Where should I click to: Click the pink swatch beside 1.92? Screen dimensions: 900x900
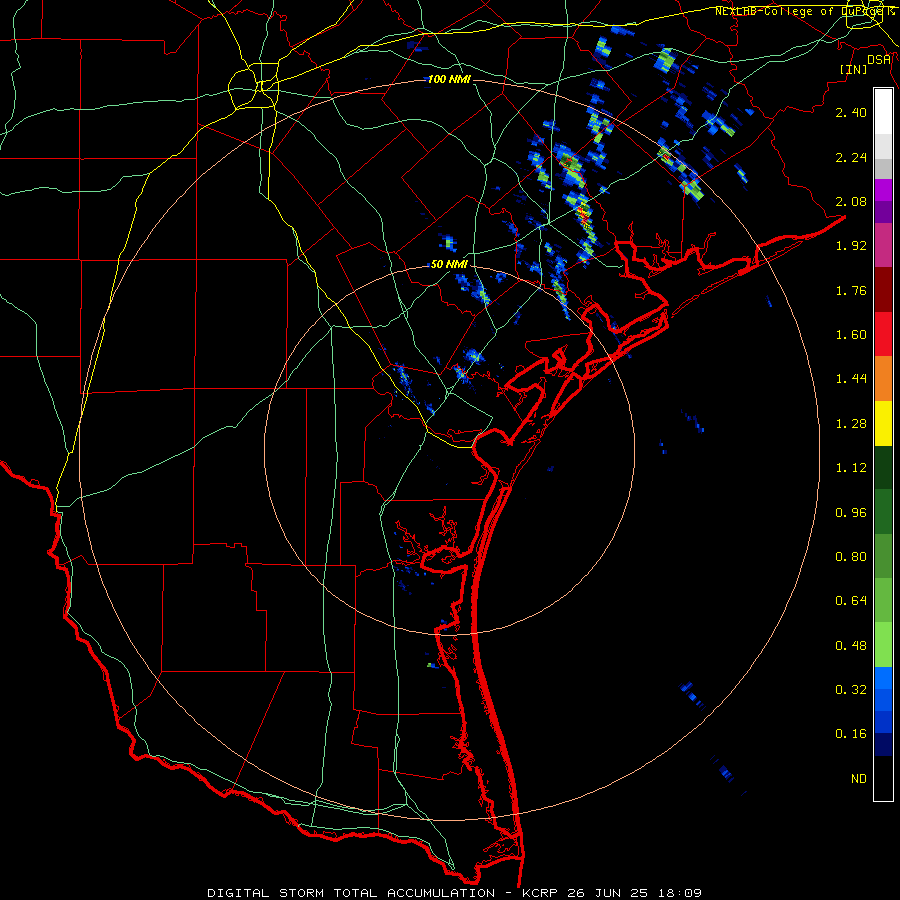point(883,245)
